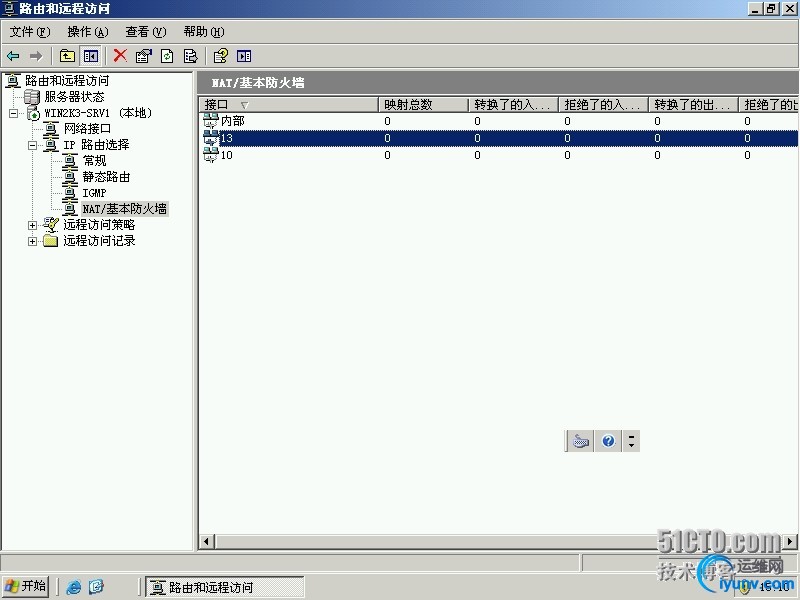The height and width of the screenshot is (600, 800).
Task: Select the 内部 interface row
Action: point(500,121)
